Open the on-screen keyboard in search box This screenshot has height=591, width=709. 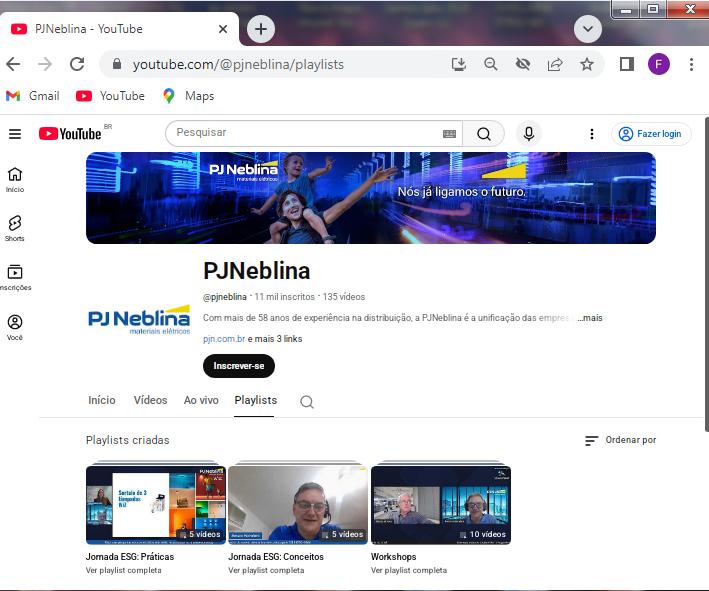450,134
